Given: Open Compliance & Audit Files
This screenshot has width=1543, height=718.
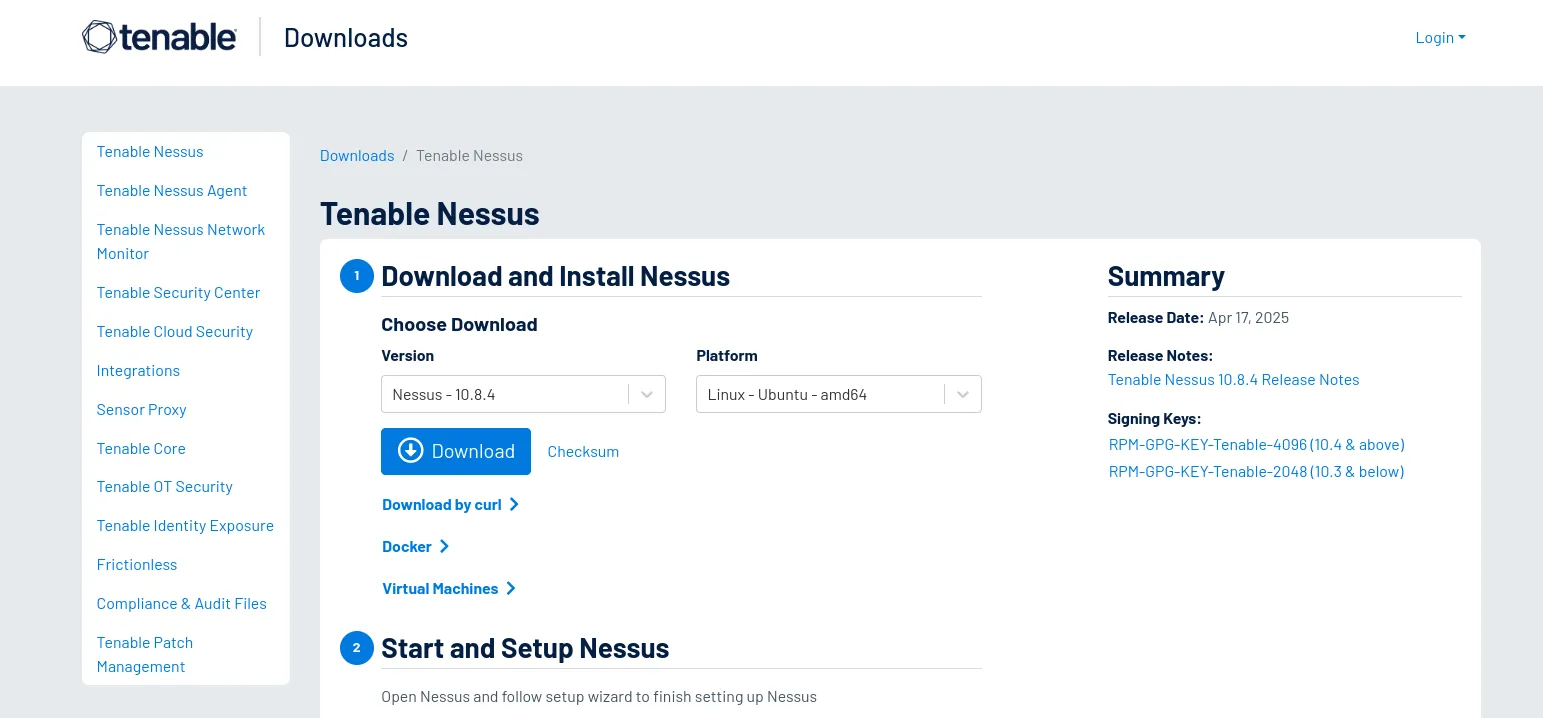Looking at the screenshot, I should 181,604.
